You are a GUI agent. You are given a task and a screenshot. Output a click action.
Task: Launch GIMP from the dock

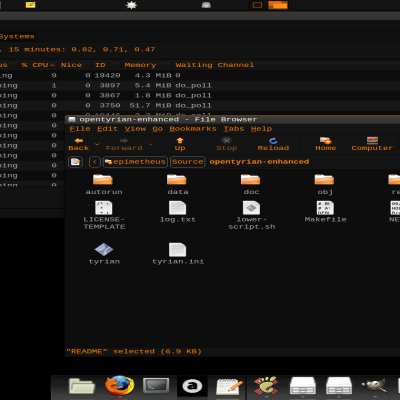[375, 386]
